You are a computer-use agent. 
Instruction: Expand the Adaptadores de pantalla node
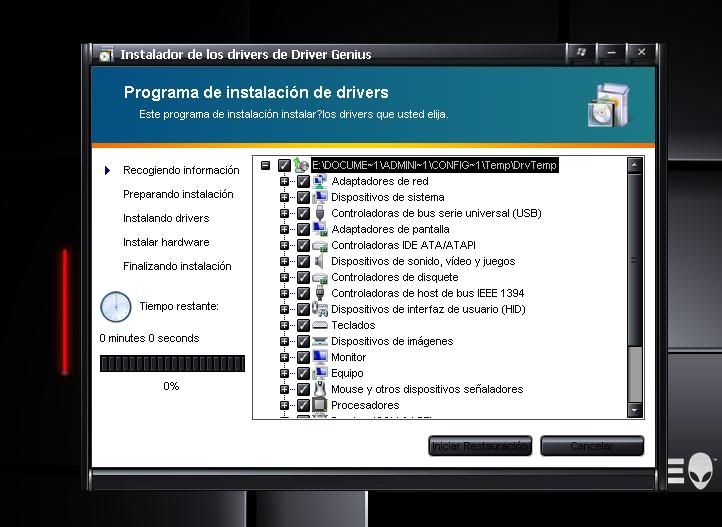pyautogui.click(x=284, y=229)
